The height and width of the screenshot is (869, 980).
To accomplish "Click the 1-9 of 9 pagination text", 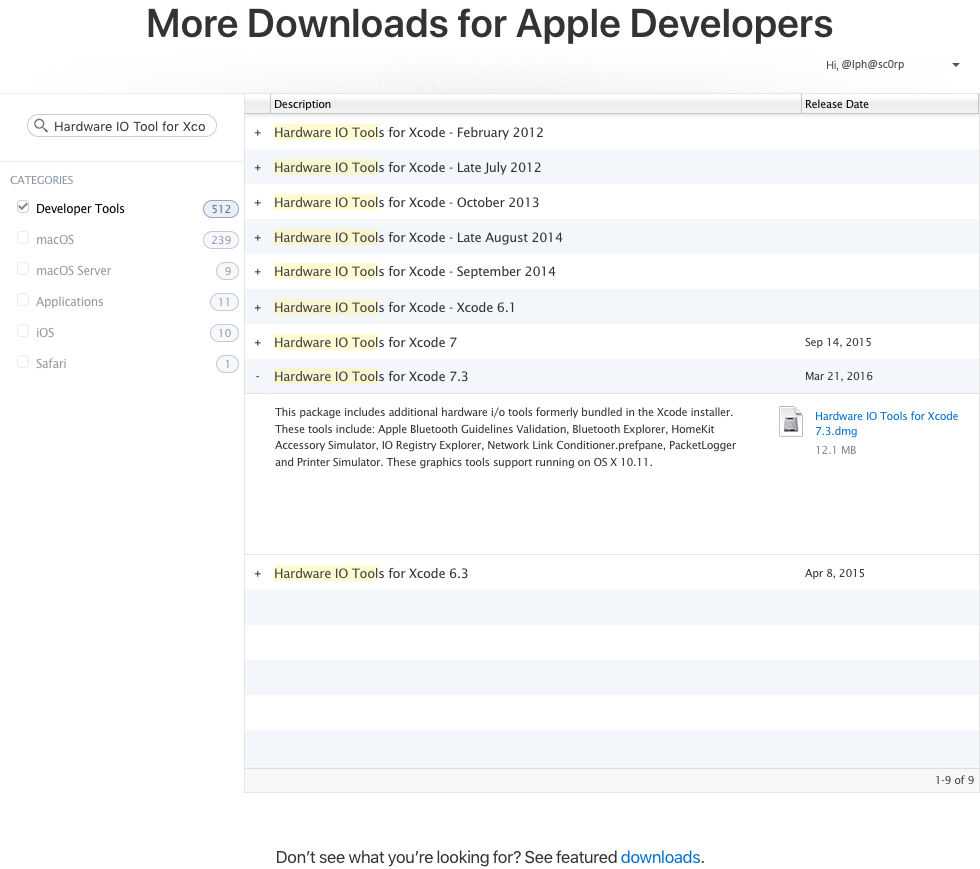I will tap(954, 780).
